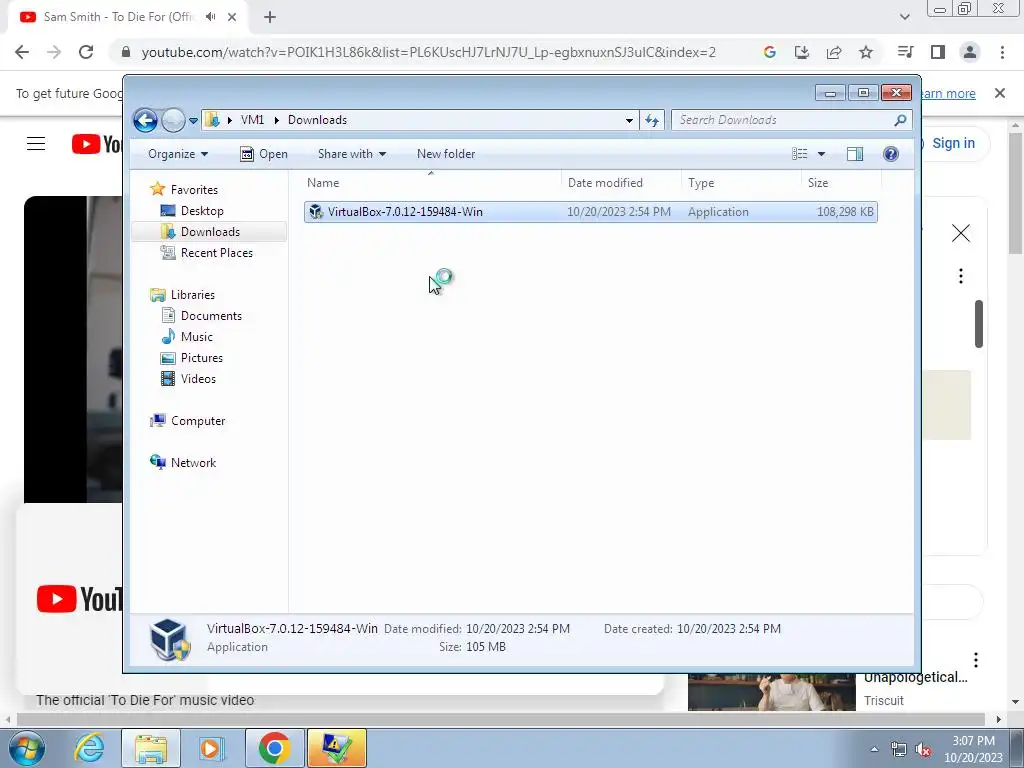Sort by the Name column header

click(x=431, y=183)
